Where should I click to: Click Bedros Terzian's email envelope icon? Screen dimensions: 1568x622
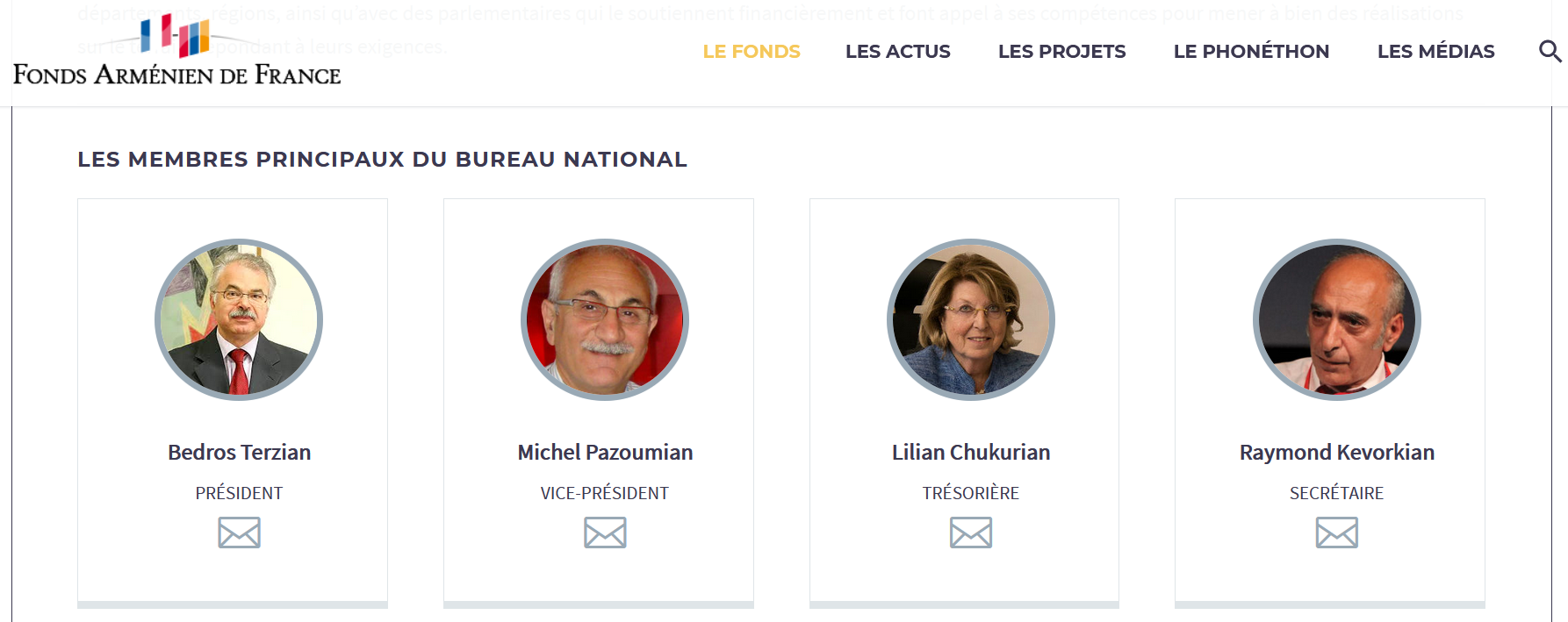coord(239,533)
